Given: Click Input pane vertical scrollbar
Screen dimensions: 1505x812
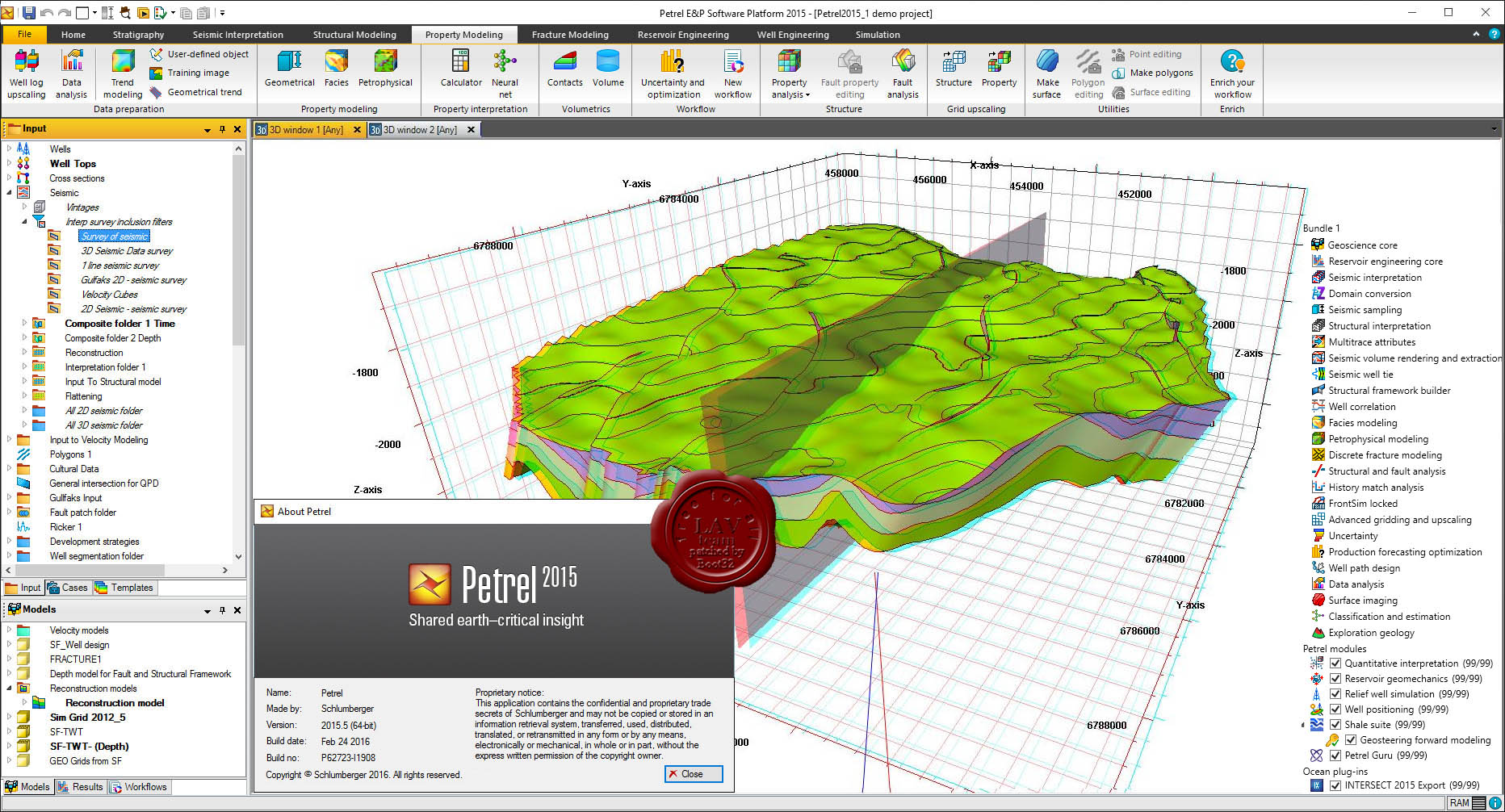Looking at the screenshot, I should [238, 250].
